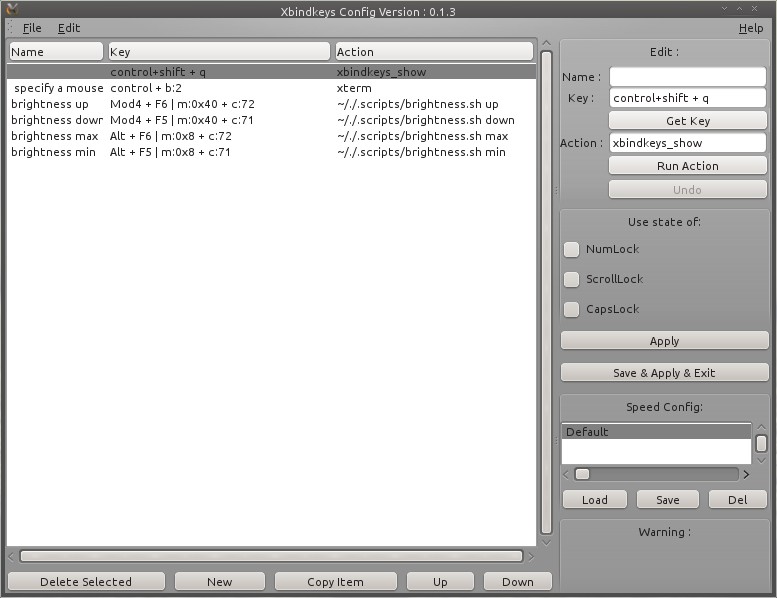Click the keybinding list vertical scrollbar
Screen dimensions: 777x598
pos(547,292)
